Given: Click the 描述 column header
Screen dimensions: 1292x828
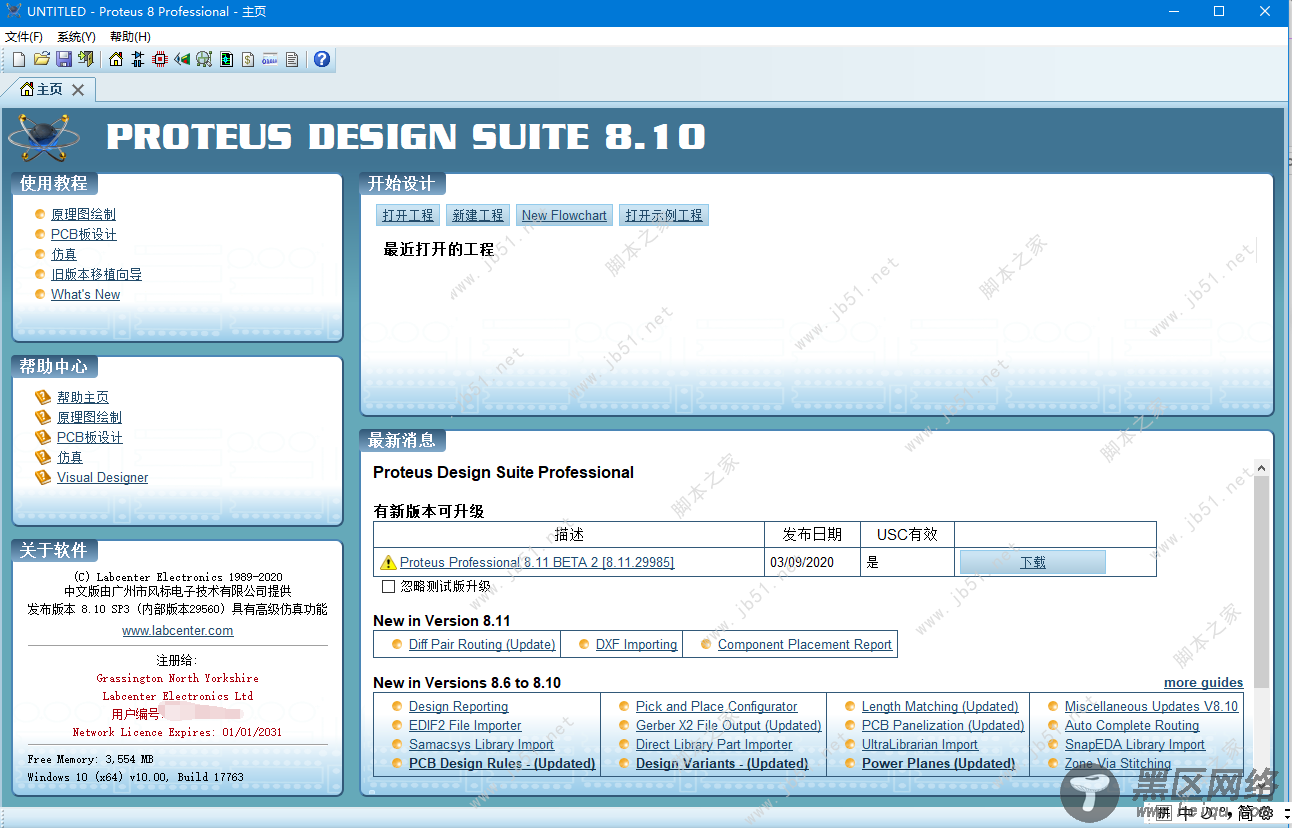Looking at the screenshot, I should click(569, 535).
